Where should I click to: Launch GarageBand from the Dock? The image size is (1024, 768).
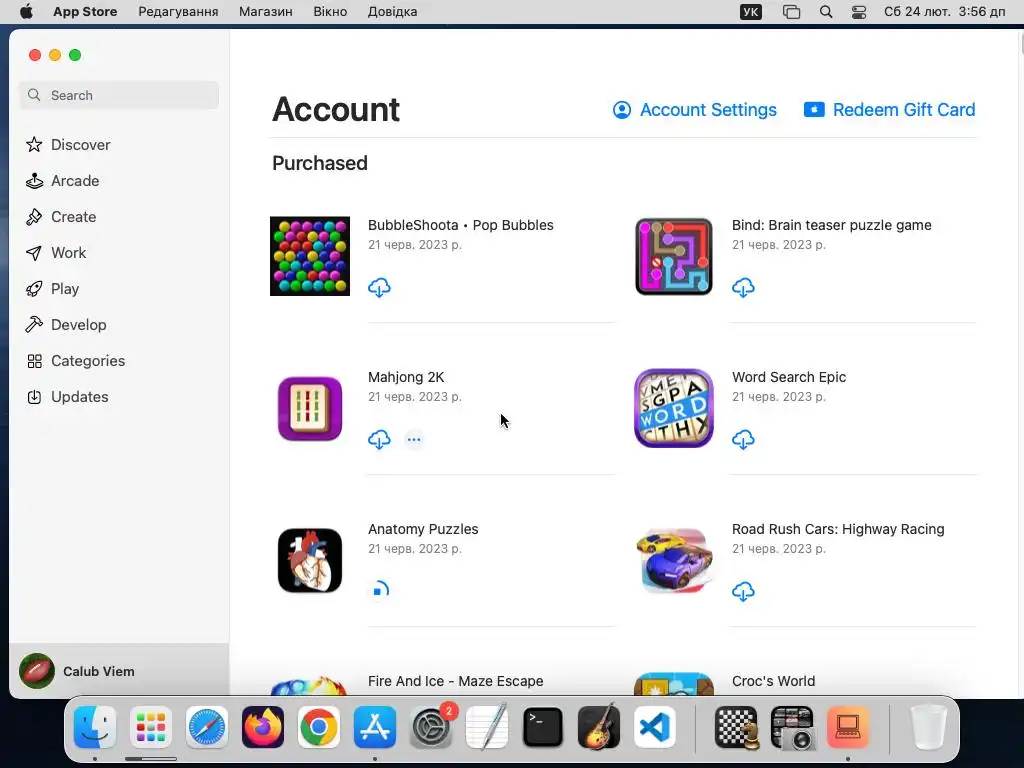pos(599,726)
